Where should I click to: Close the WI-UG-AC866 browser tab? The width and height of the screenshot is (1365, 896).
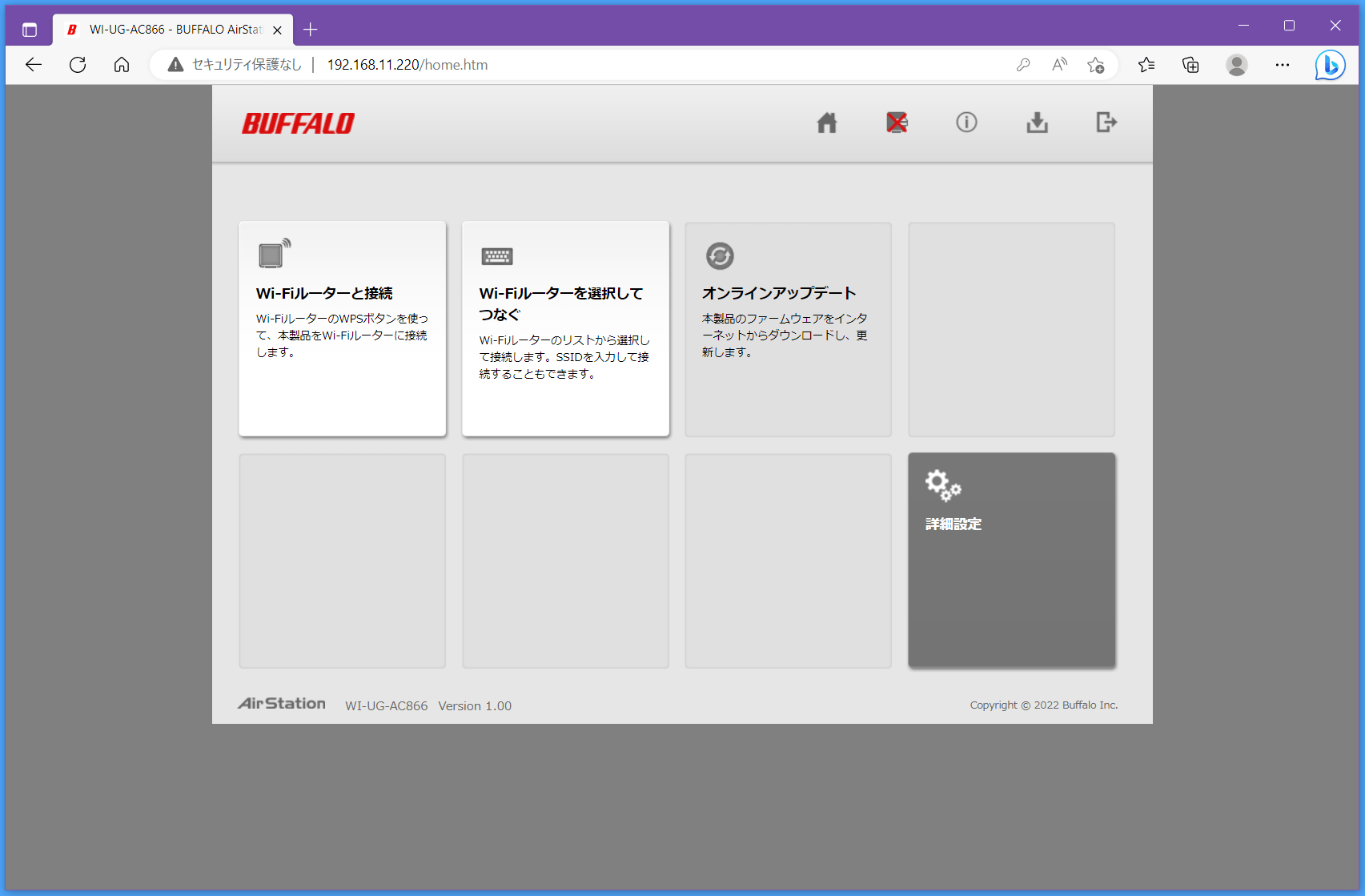(277, 30)
